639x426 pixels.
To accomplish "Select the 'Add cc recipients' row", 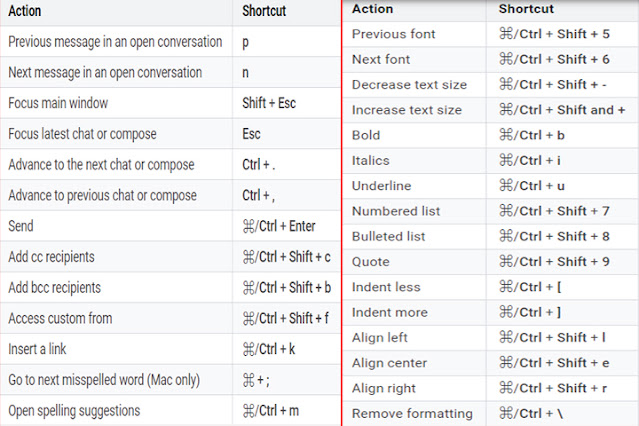I will click(x=170, y=257).
